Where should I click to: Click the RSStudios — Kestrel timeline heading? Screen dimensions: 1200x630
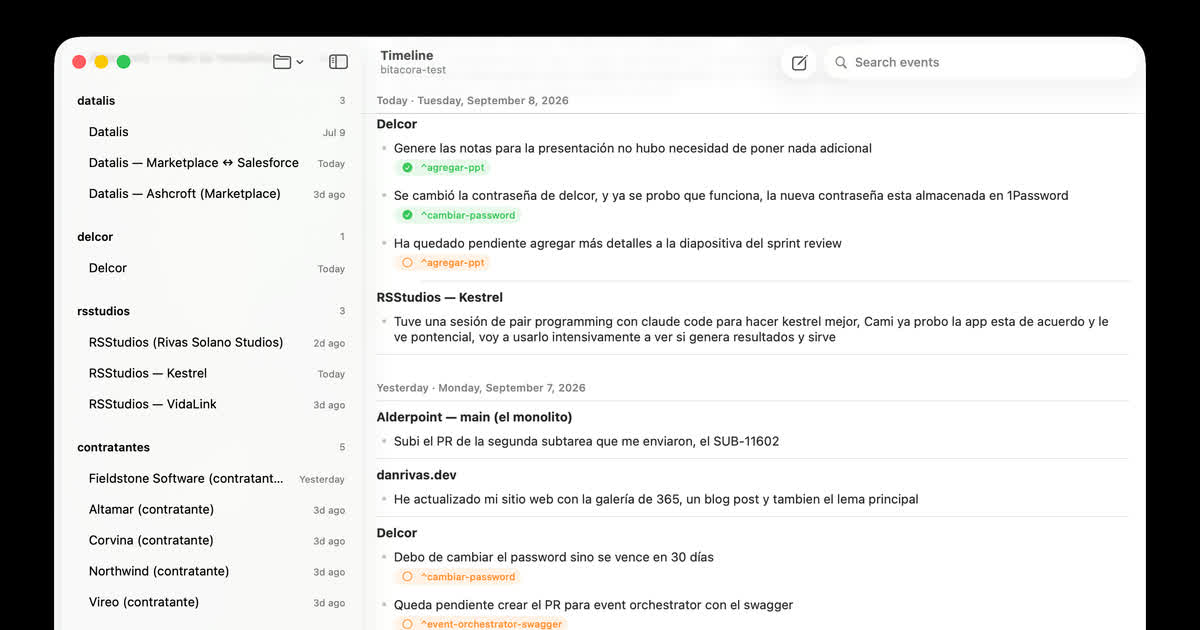pos(440,298)
